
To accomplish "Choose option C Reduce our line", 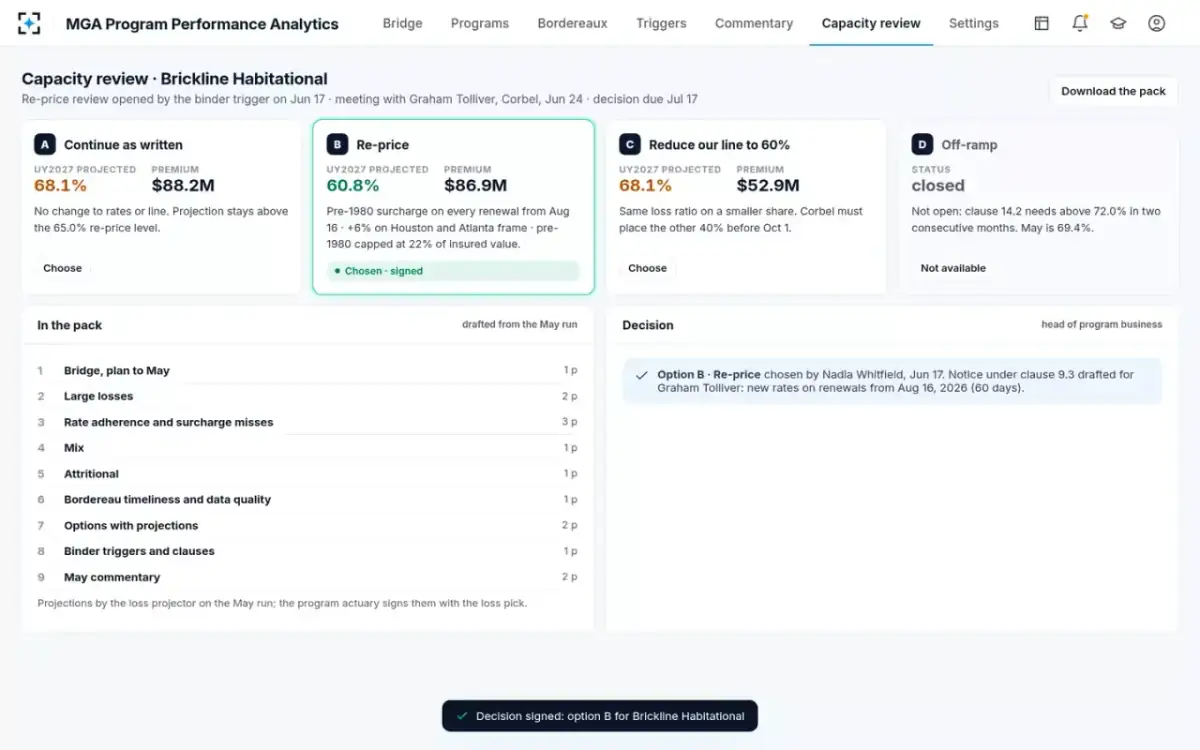I will 647,268.
